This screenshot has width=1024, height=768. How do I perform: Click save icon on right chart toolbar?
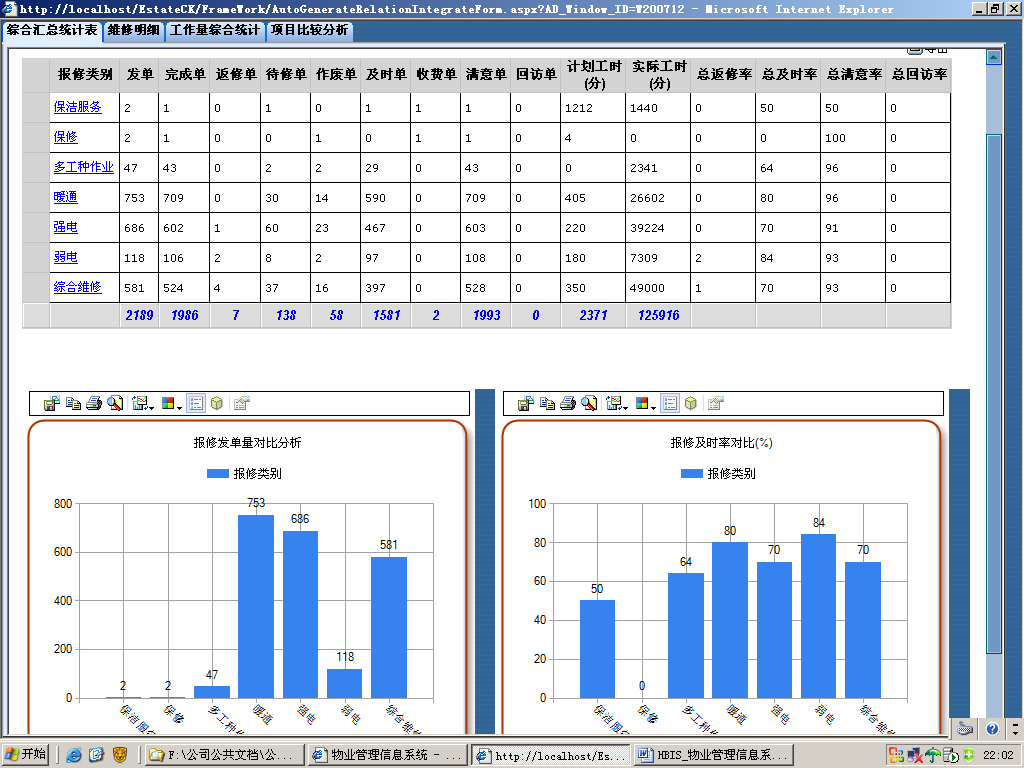525,403
